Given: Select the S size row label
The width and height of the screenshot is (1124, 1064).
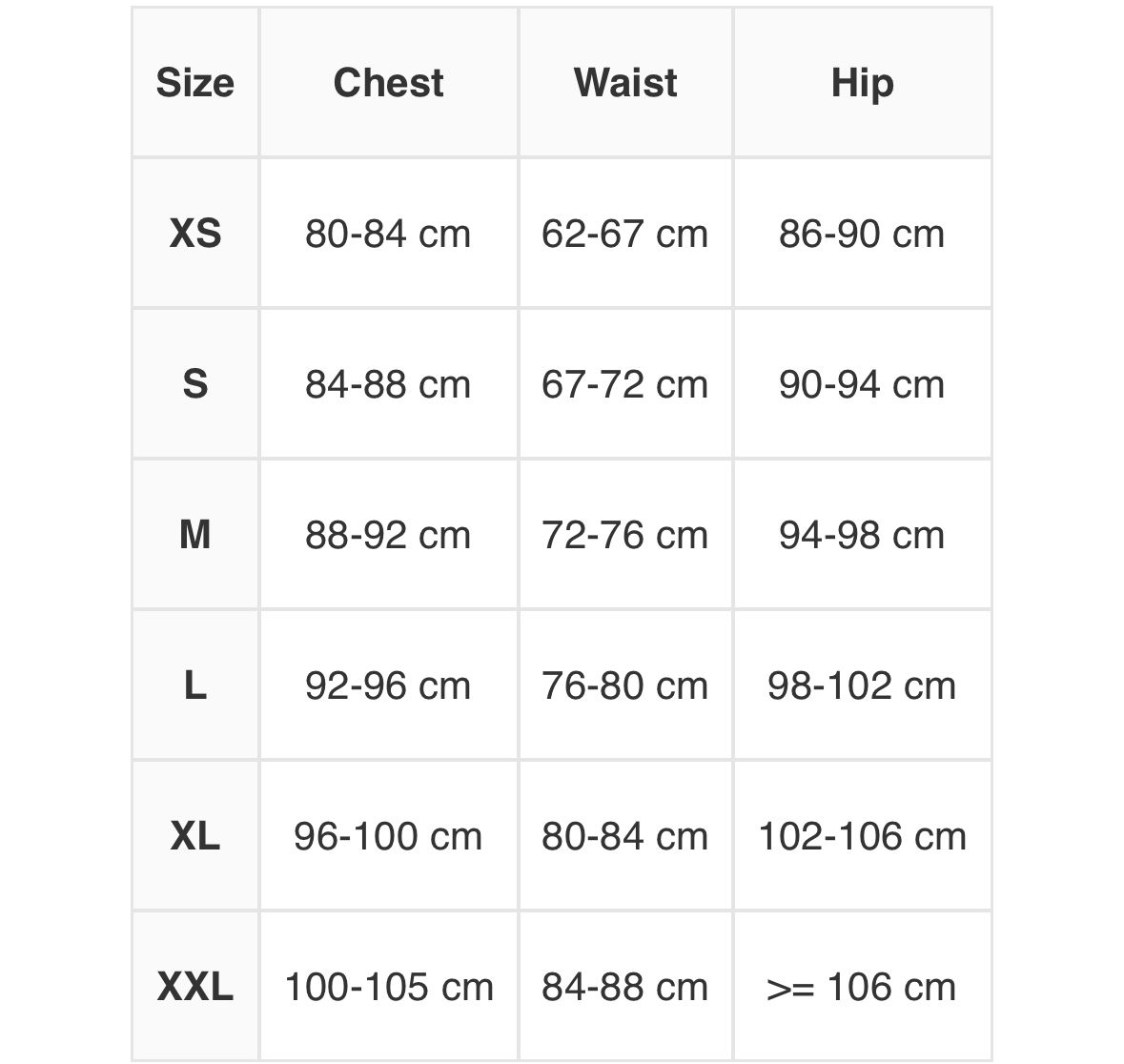Looking at the screenshot, I should (195, 383).
